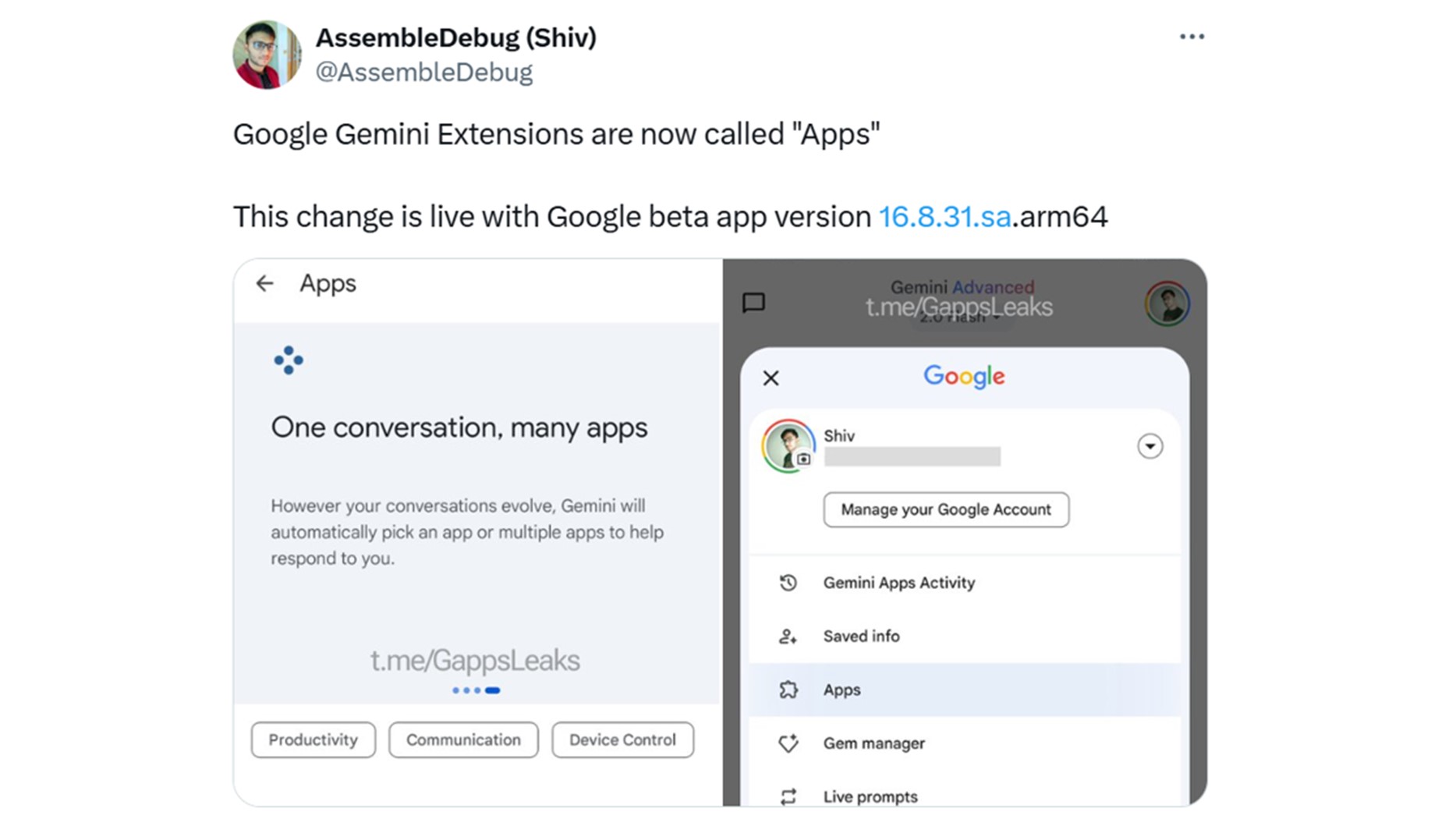Open the 16.8.31.sa version link
Viewport: 1456px width, 819px height.
[944, 217]
